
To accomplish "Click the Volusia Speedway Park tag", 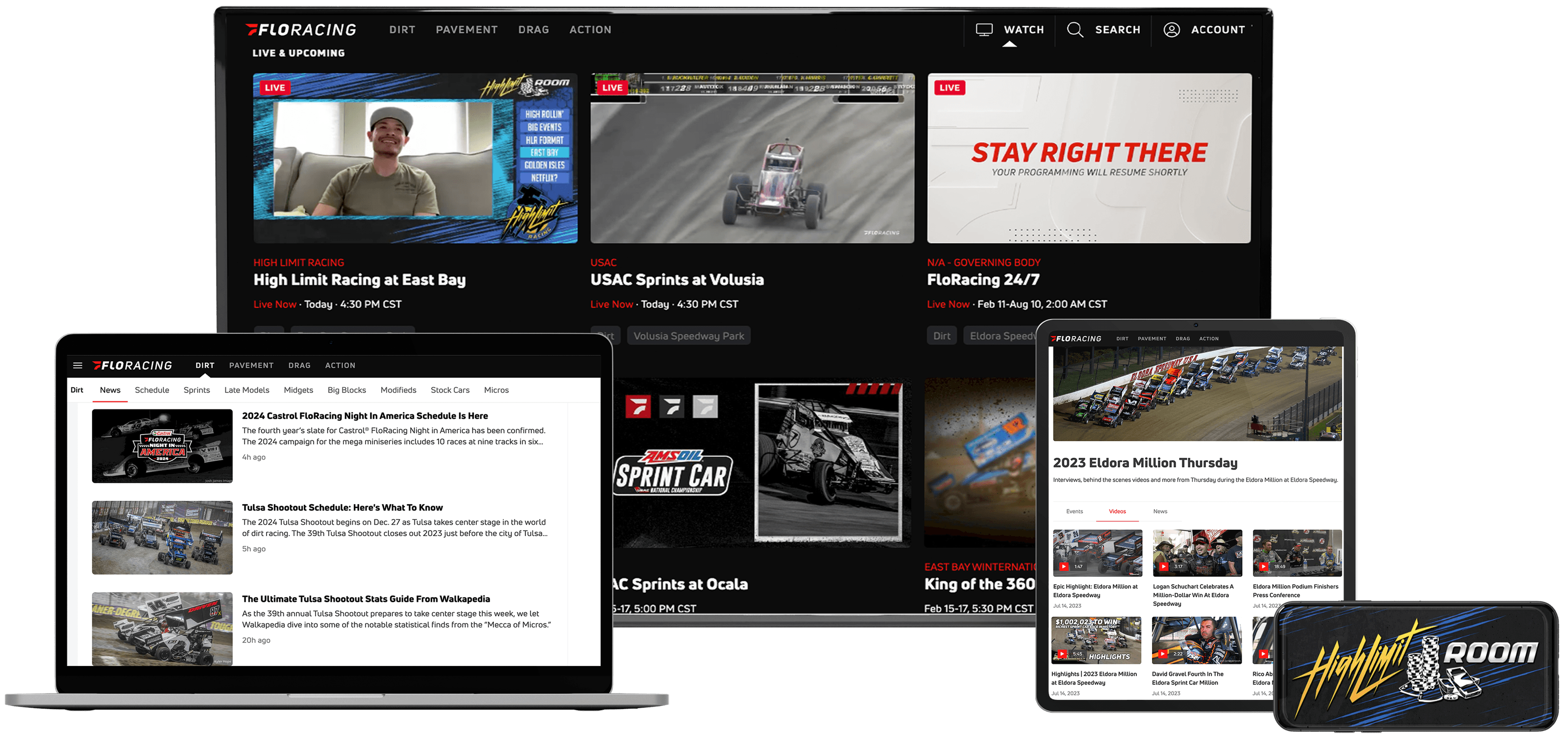I will tap(688, 336).
